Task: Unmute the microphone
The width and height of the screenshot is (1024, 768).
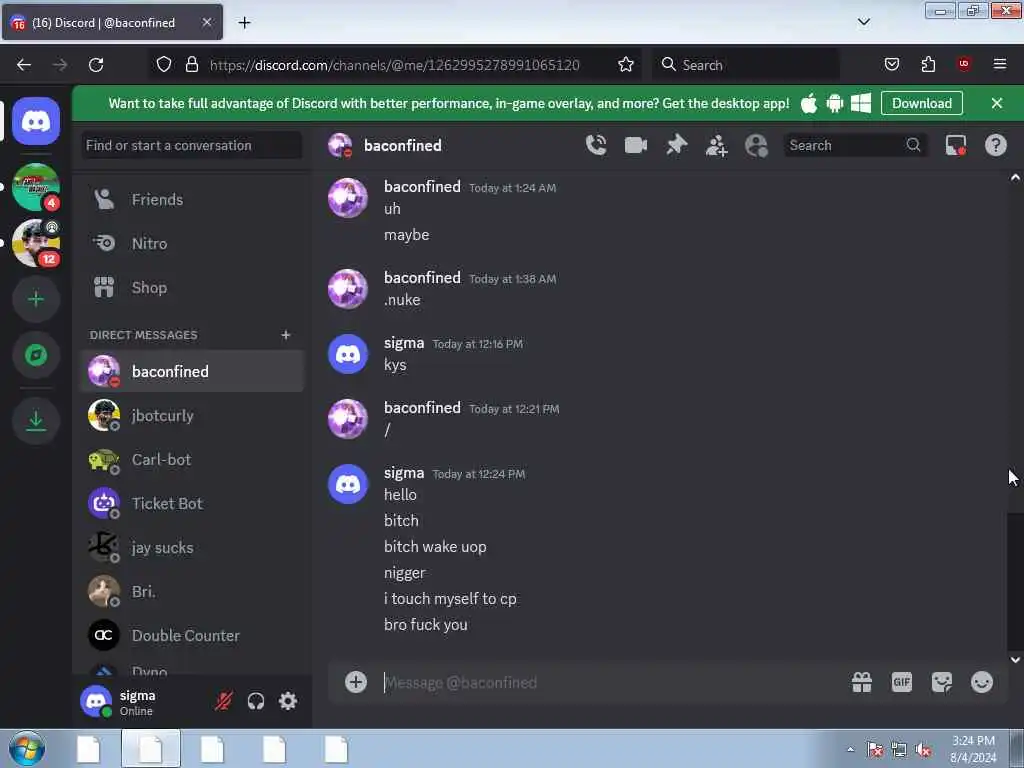Action: [x=223, y=701]
